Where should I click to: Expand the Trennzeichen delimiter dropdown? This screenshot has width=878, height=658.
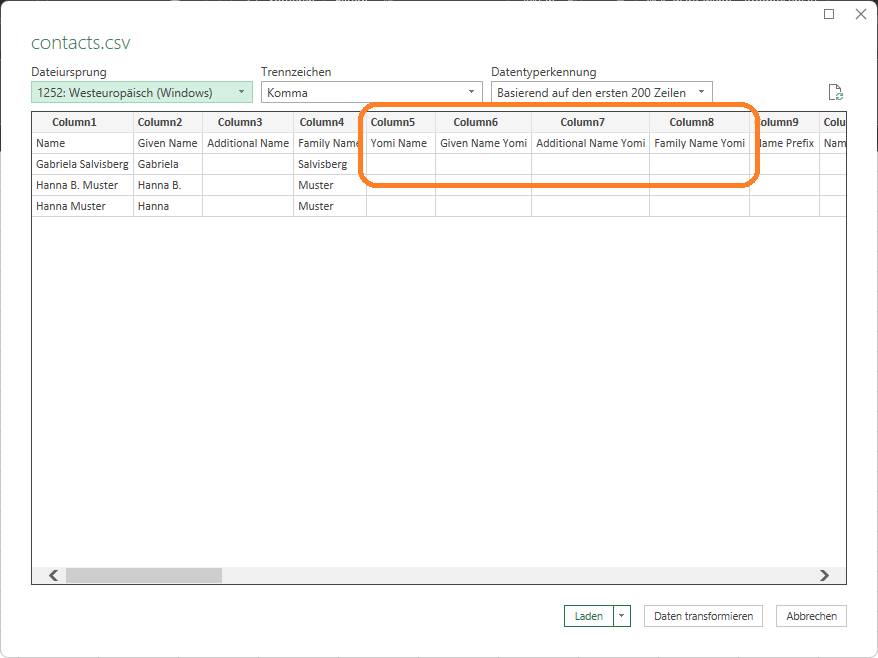370,93
